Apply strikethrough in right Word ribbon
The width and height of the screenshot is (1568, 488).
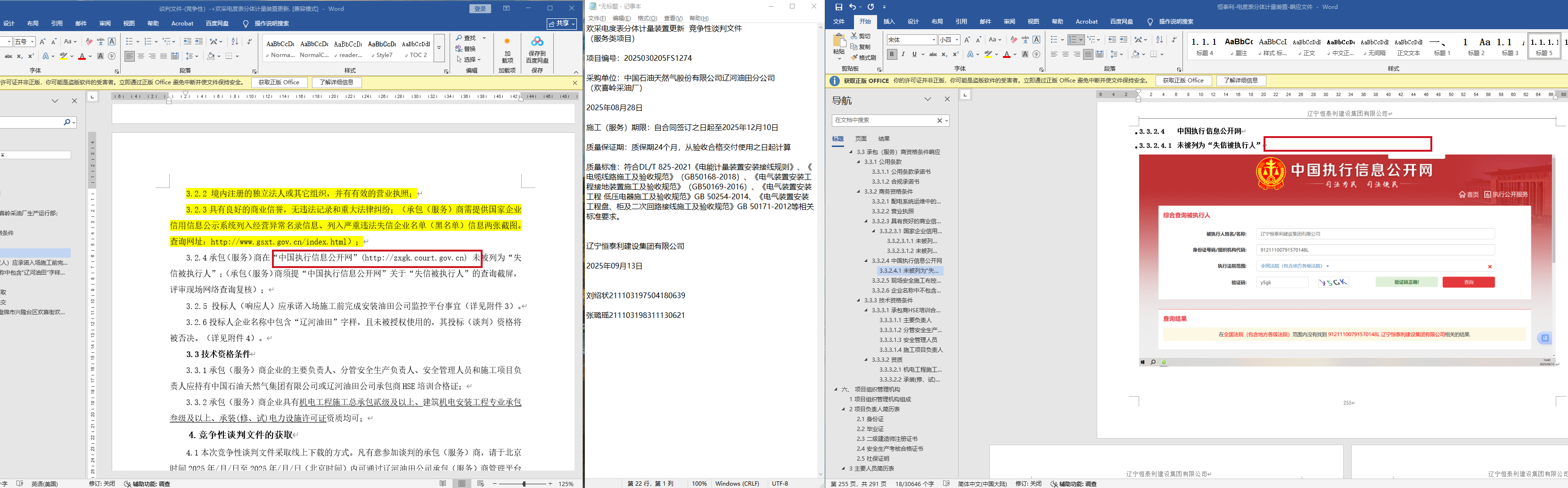click(x=933, y=54)
